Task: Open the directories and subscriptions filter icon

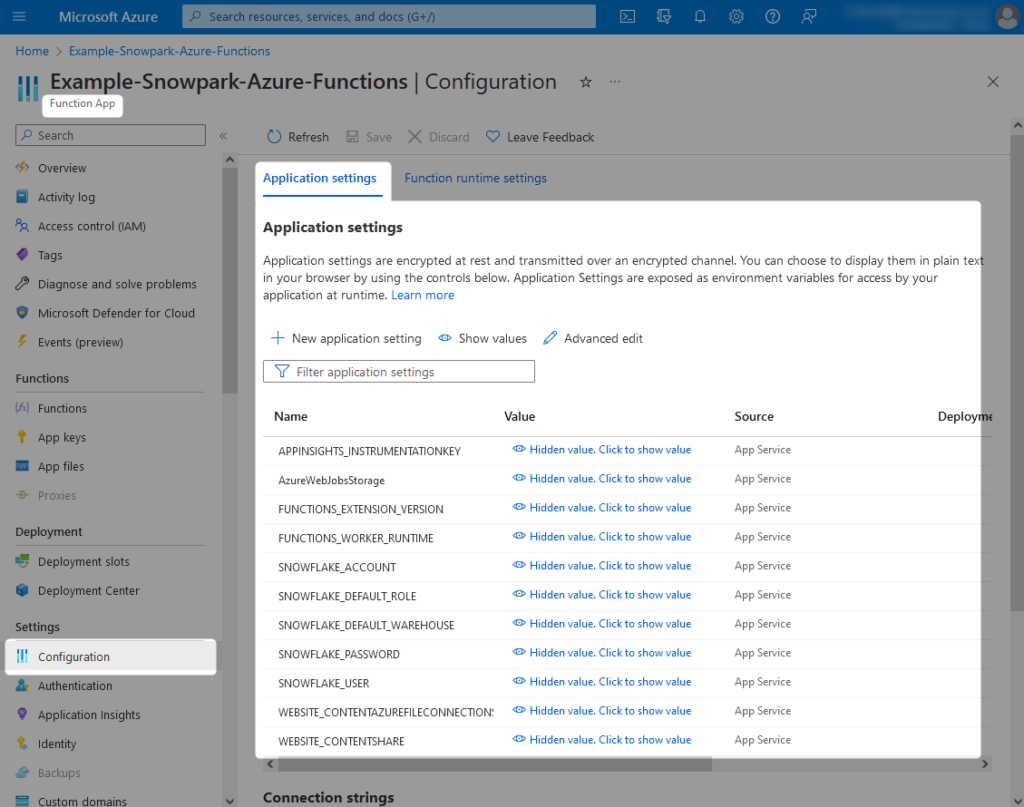Action: (x=663, y=16)
